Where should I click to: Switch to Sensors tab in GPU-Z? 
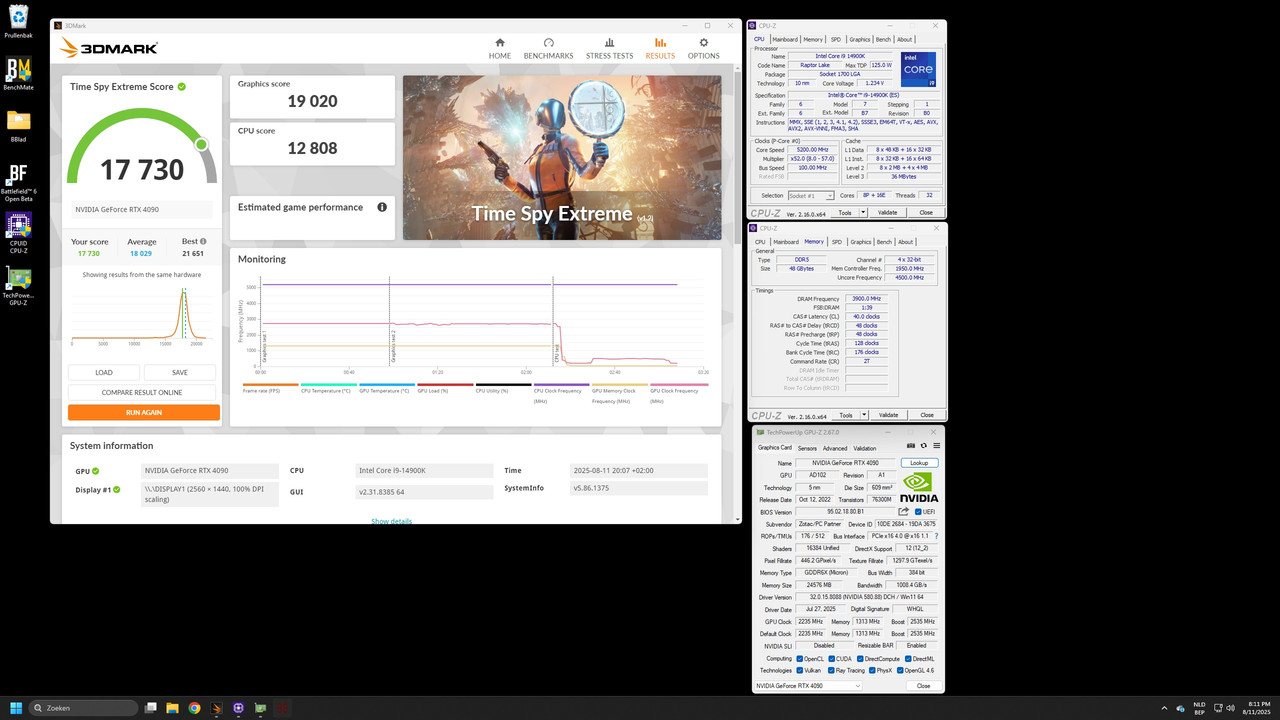pos(806,448)
